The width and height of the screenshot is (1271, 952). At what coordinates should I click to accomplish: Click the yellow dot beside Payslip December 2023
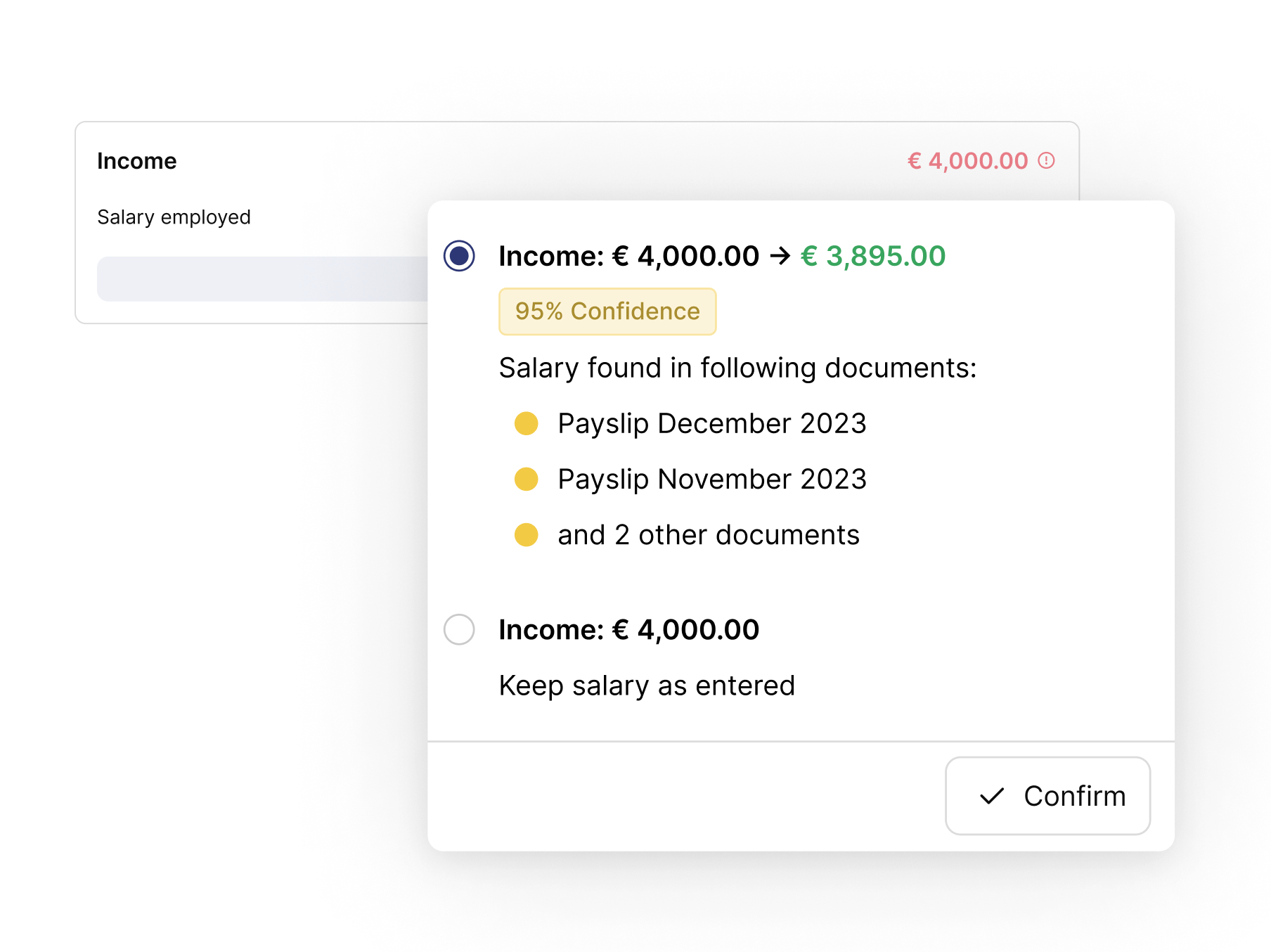tap(526, 424)
